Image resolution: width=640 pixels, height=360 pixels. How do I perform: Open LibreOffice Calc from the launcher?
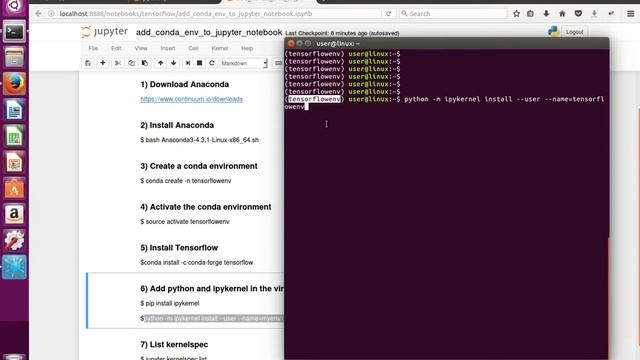click(x=14, y=136)
